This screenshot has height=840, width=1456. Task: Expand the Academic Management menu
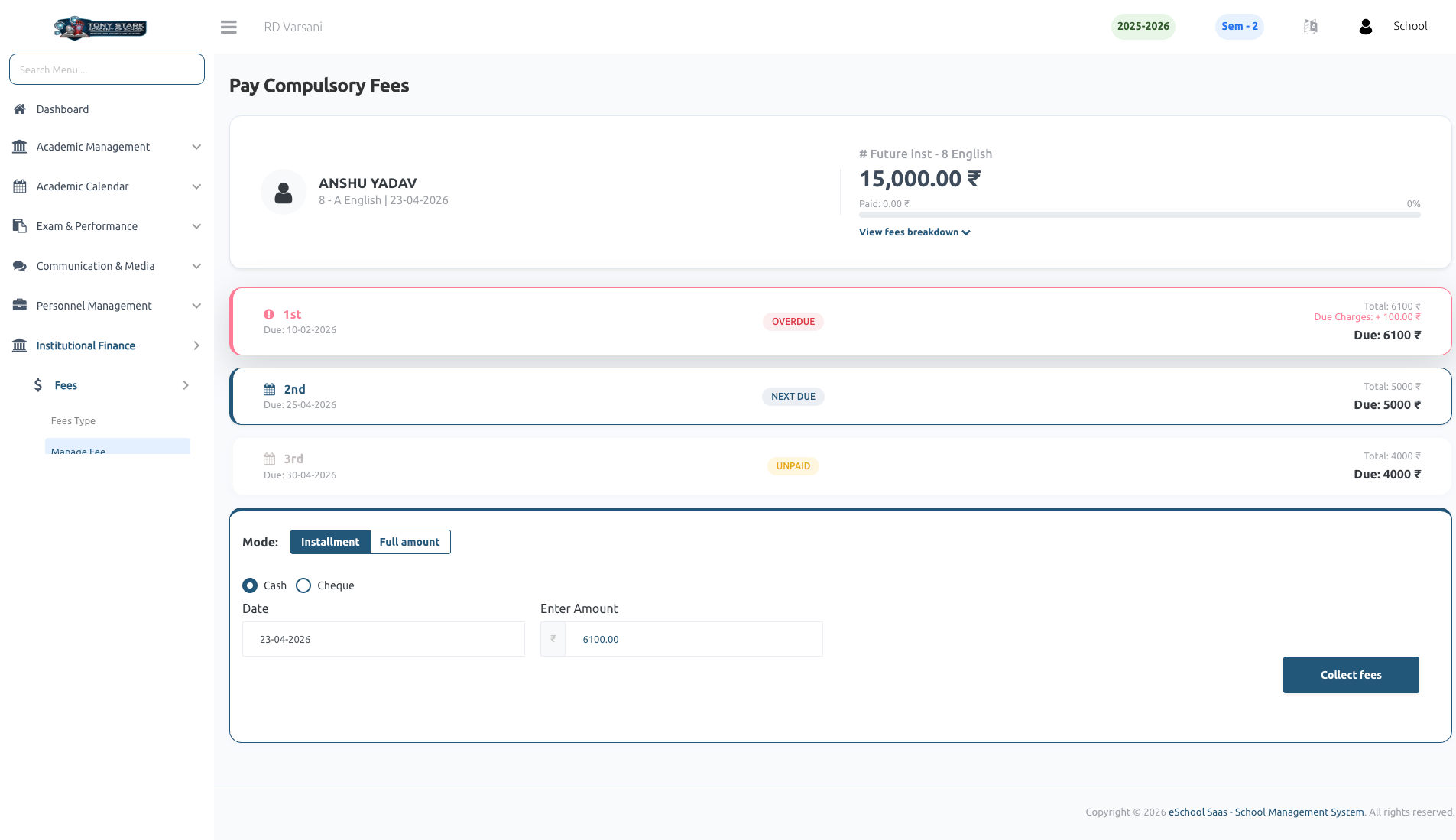(x=107, y=147)
